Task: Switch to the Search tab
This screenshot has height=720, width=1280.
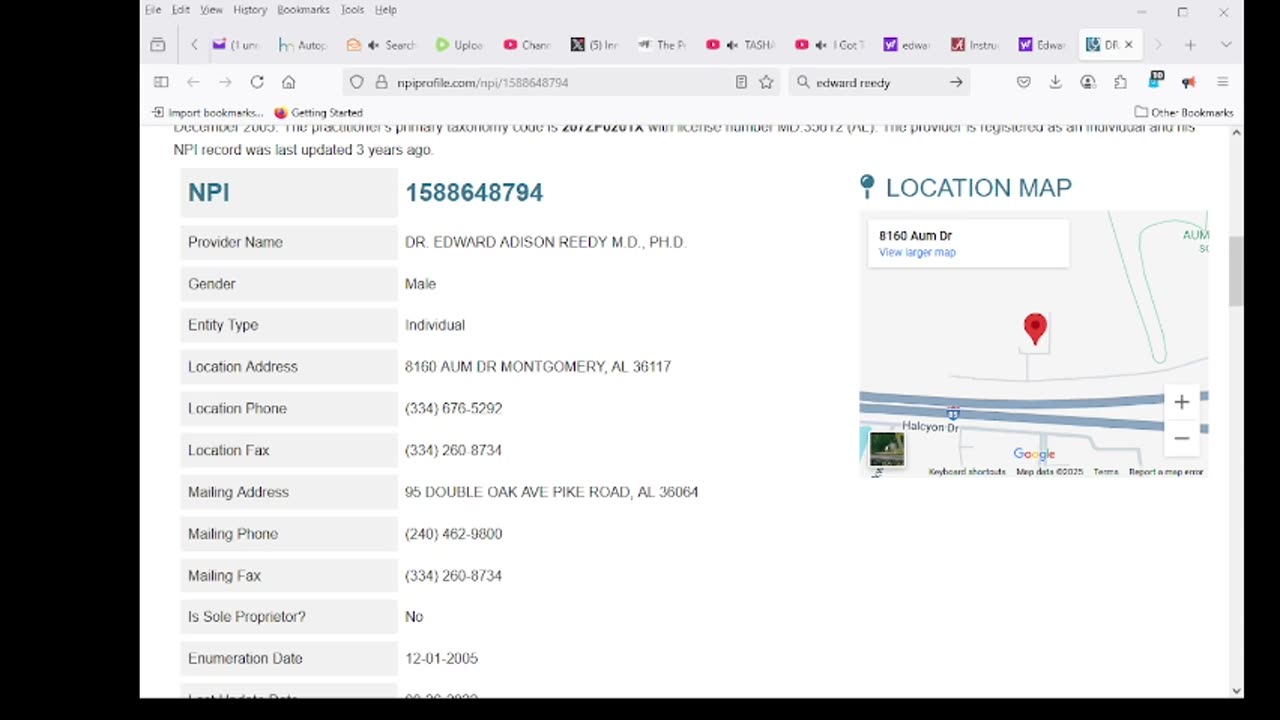Action: 381,45
